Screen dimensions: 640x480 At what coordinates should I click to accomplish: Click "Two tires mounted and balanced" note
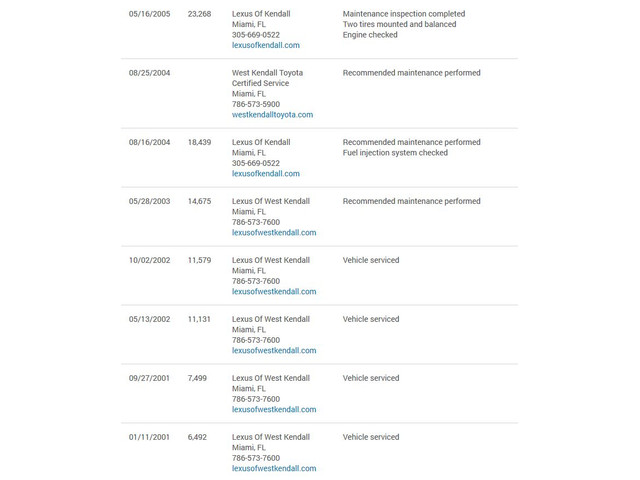click(399, 24)
